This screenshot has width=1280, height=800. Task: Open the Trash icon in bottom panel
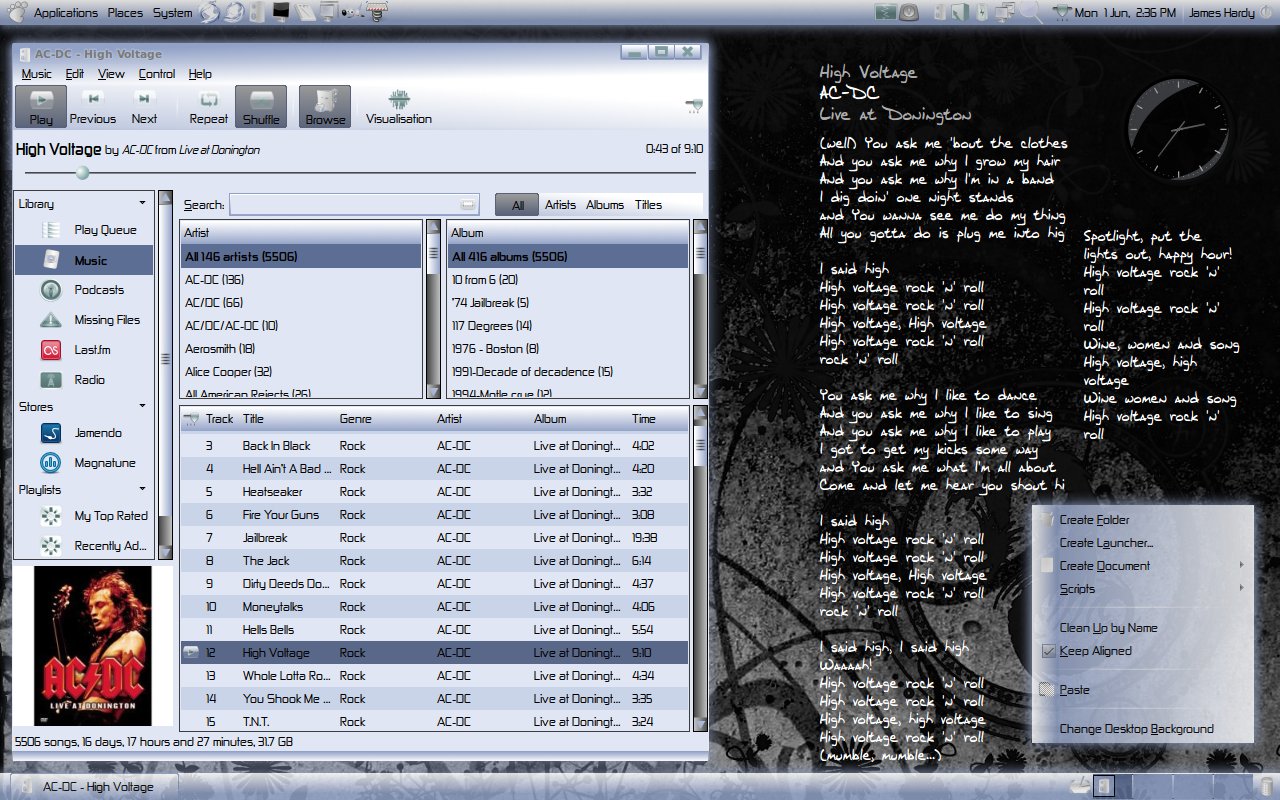(1266, 786)
